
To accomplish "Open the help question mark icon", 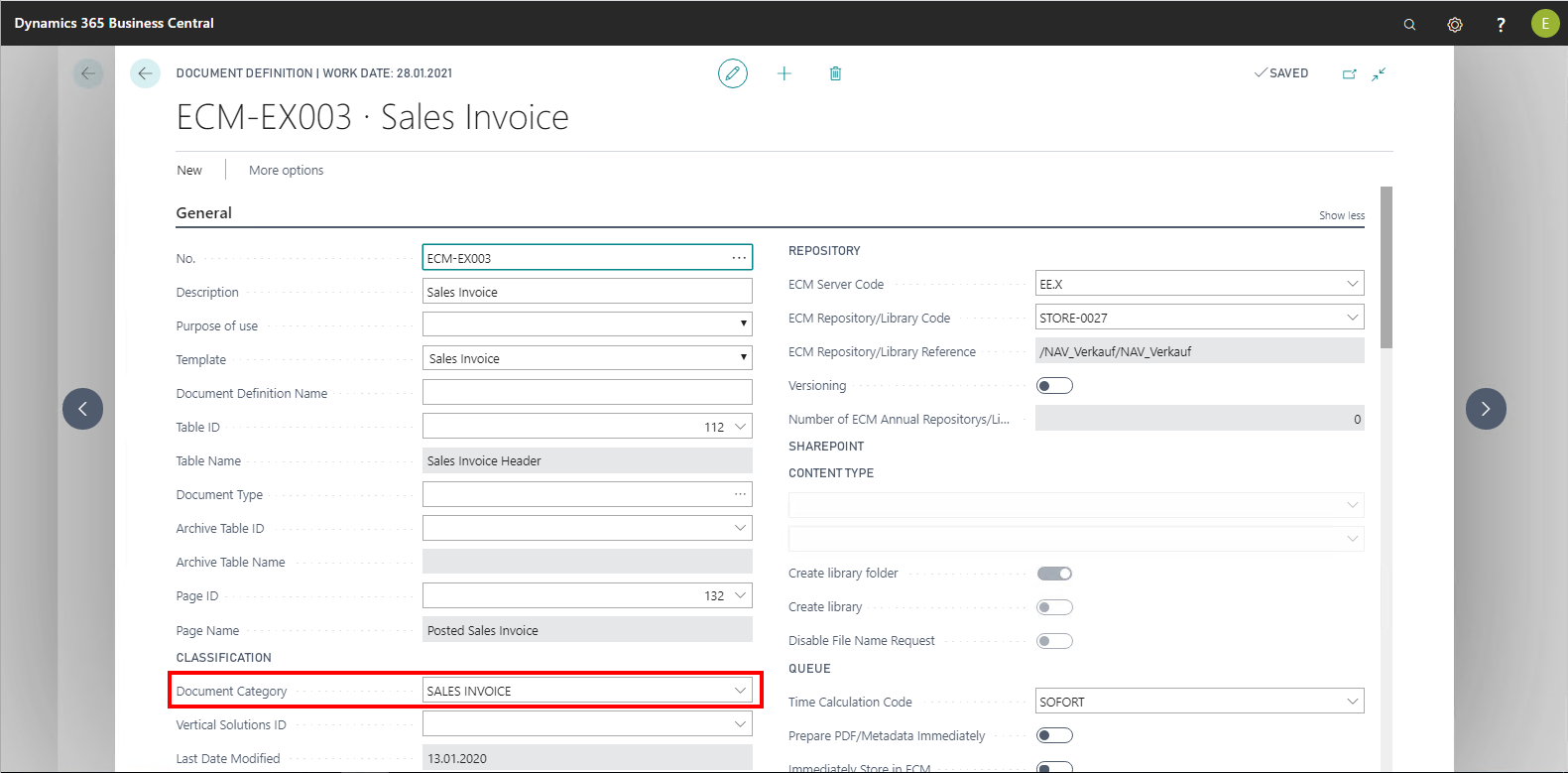I will click(x=1501, y=25).
